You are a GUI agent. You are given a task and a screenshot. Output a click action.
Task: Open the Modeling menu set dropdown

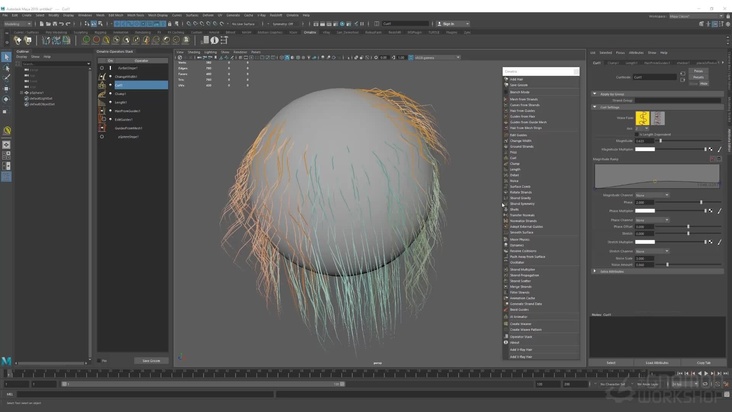(17, 24)
